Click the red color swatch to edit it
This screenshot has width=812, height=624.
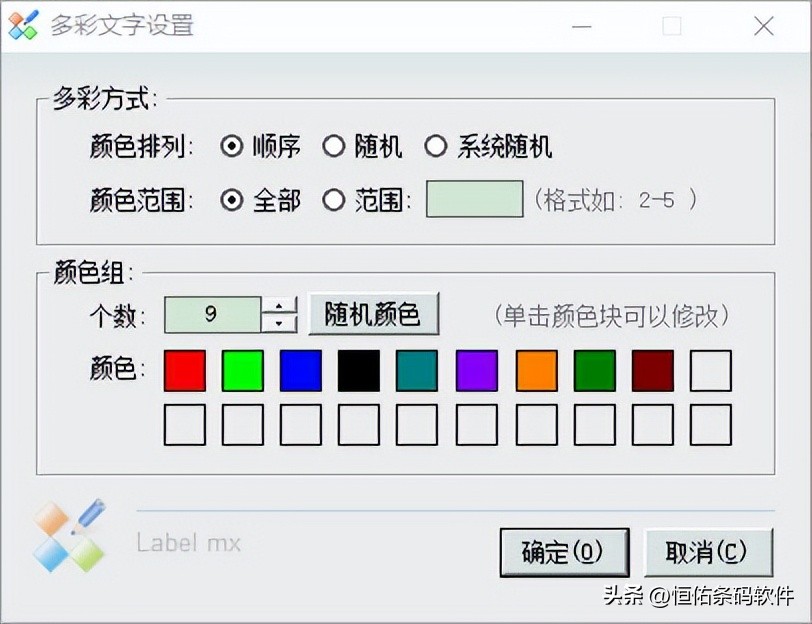(184, 370)
